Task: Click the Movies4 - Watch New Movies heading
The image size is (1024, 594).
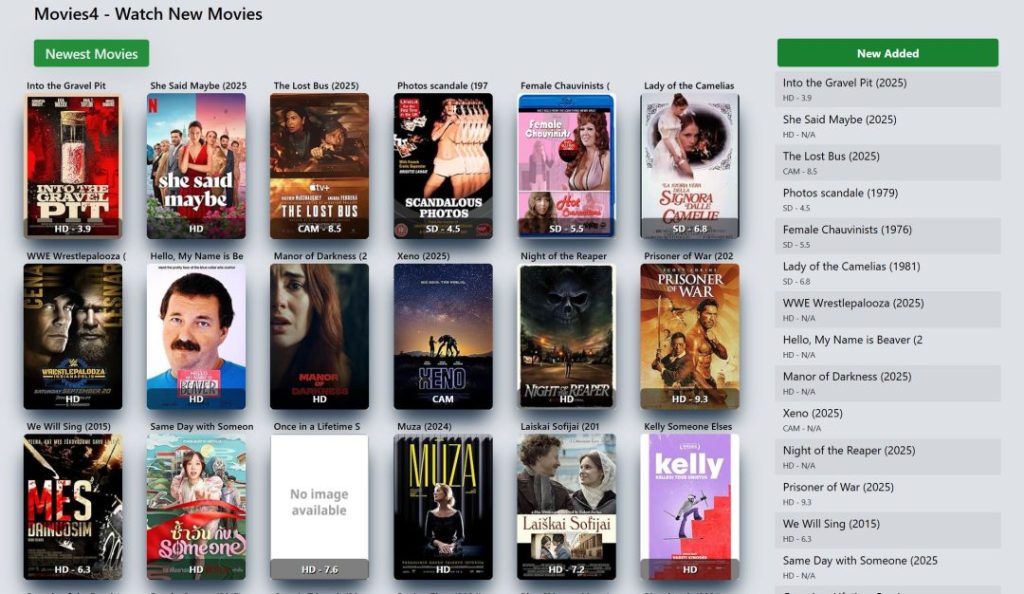Action: [x=148, y=14]
